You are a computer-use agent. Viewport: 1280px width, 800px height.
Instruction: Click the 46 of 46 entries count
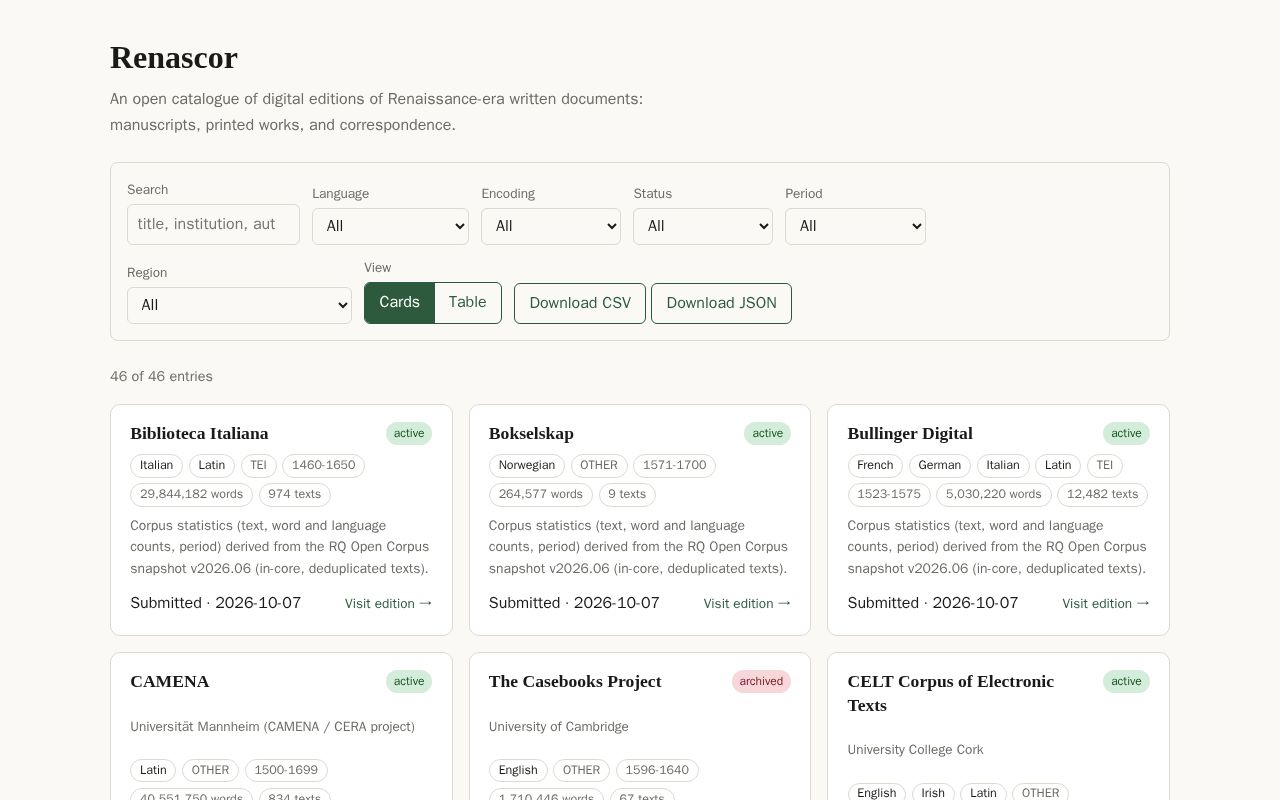(x=161, y=377)
